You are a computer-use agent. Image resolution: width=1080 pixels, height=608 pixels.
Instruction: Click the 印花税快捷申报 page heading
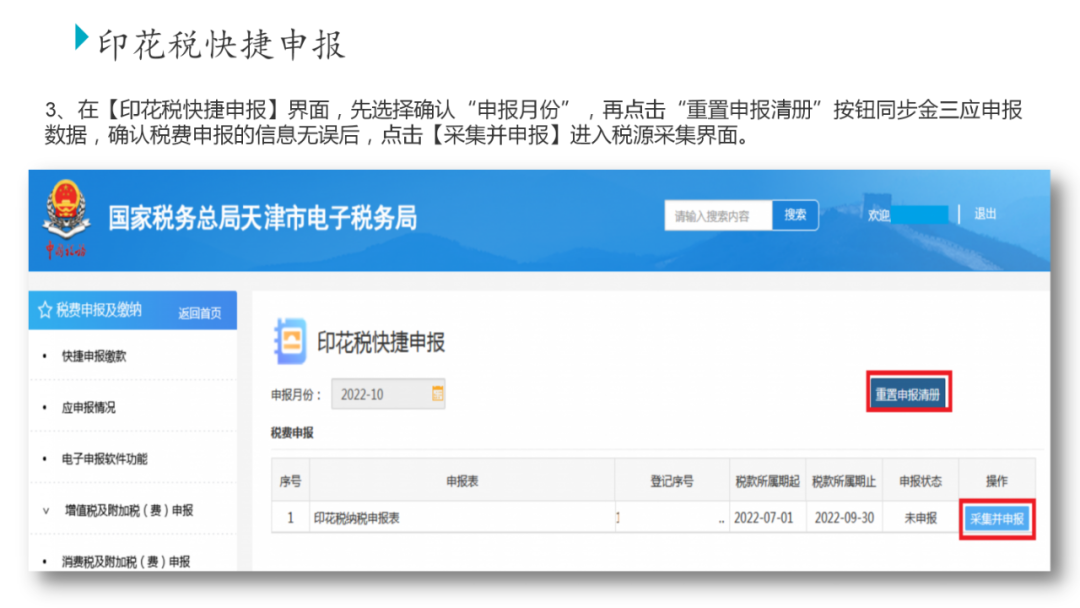click(x=381, y=342)
